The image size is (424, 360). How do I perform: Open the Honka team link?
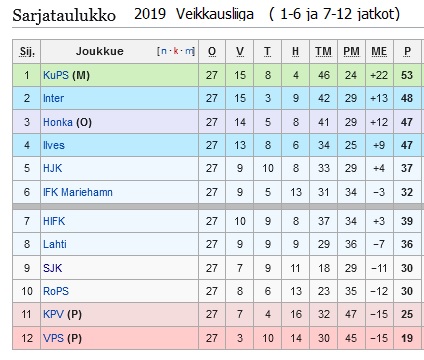58,122
